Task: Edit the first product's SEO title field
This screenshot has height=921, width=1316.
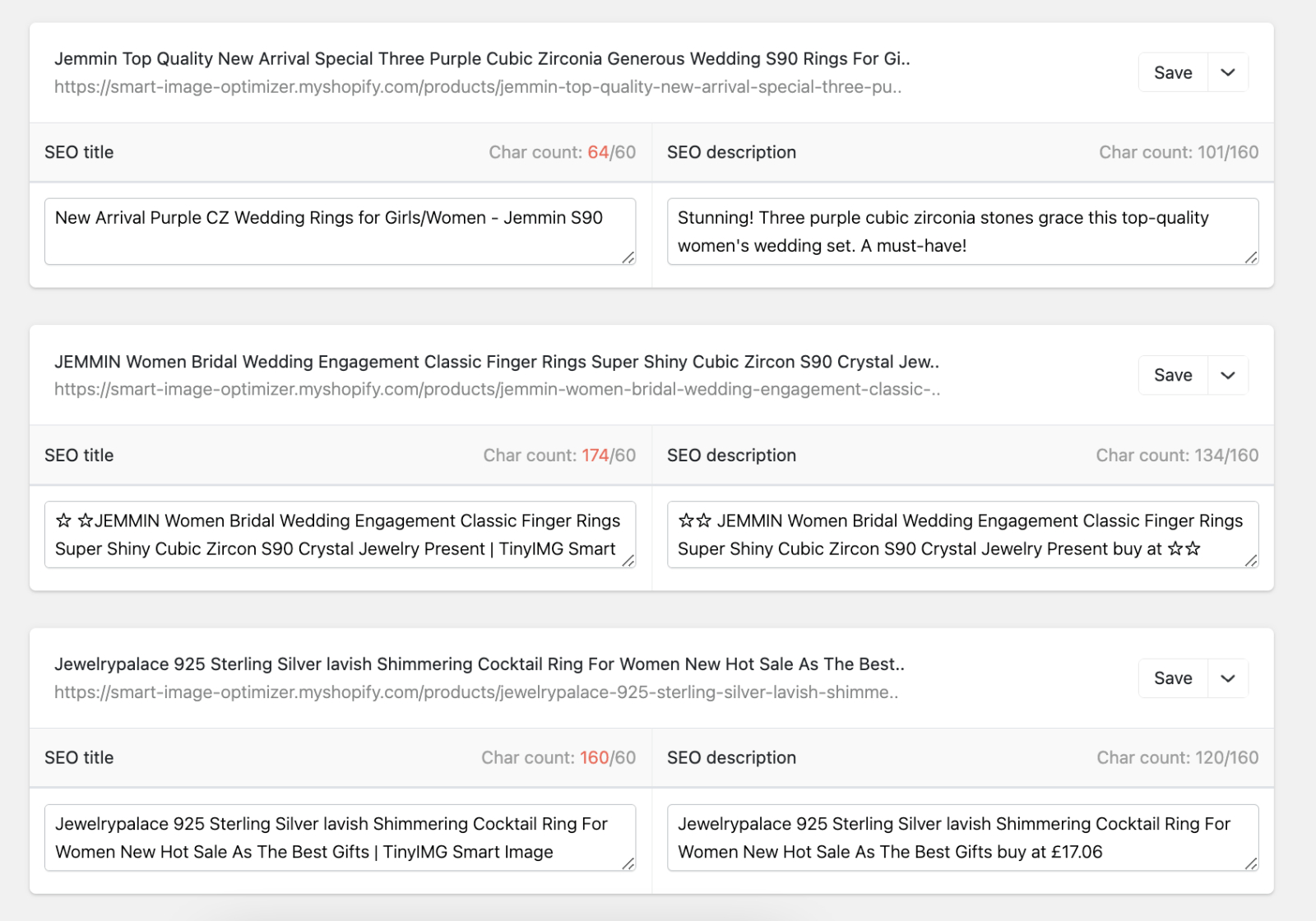Action: pos(339,231)
